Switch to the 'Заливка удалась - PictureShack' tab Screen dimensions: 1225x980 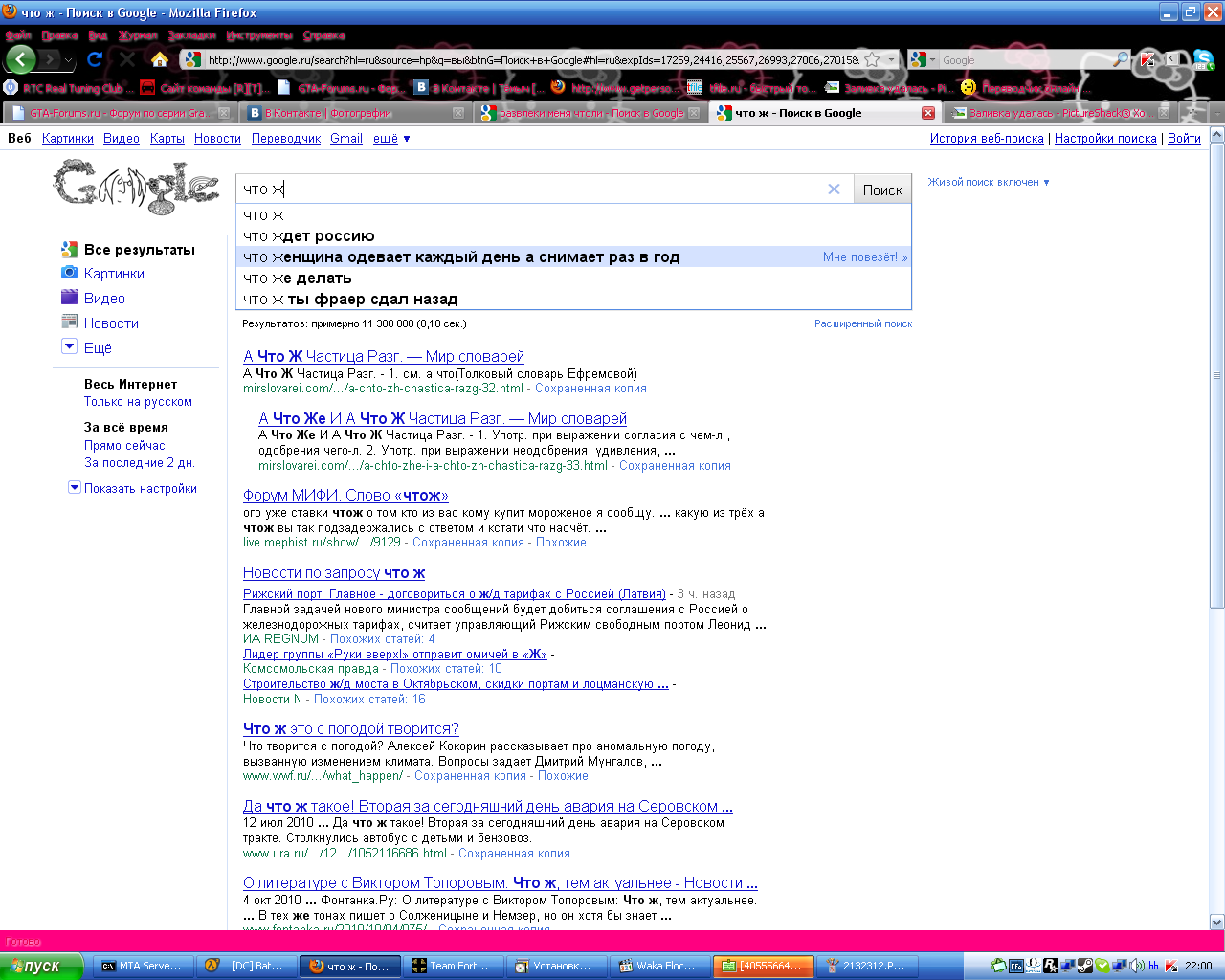(1059, 113)
